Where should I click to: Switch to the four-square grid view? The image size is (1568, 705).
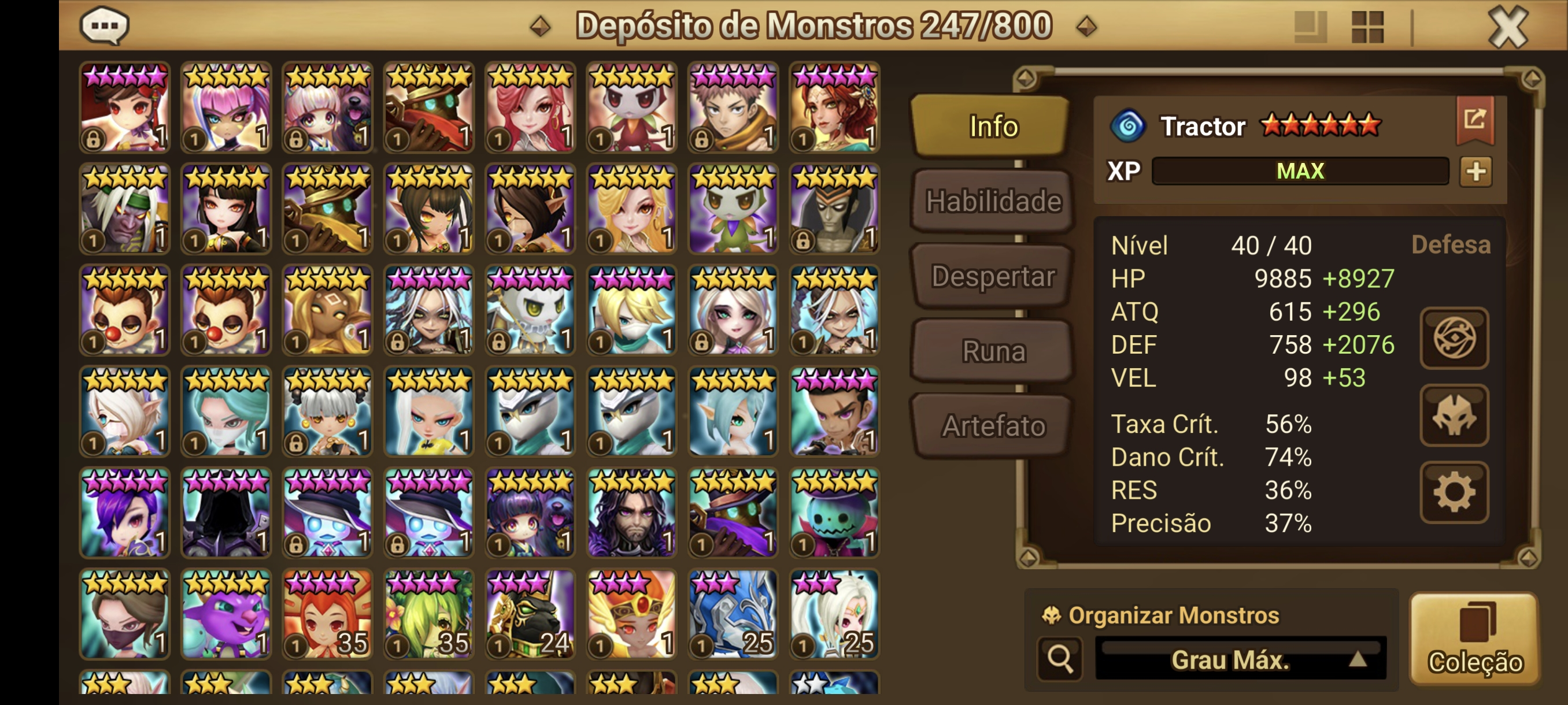(1367, 27)
